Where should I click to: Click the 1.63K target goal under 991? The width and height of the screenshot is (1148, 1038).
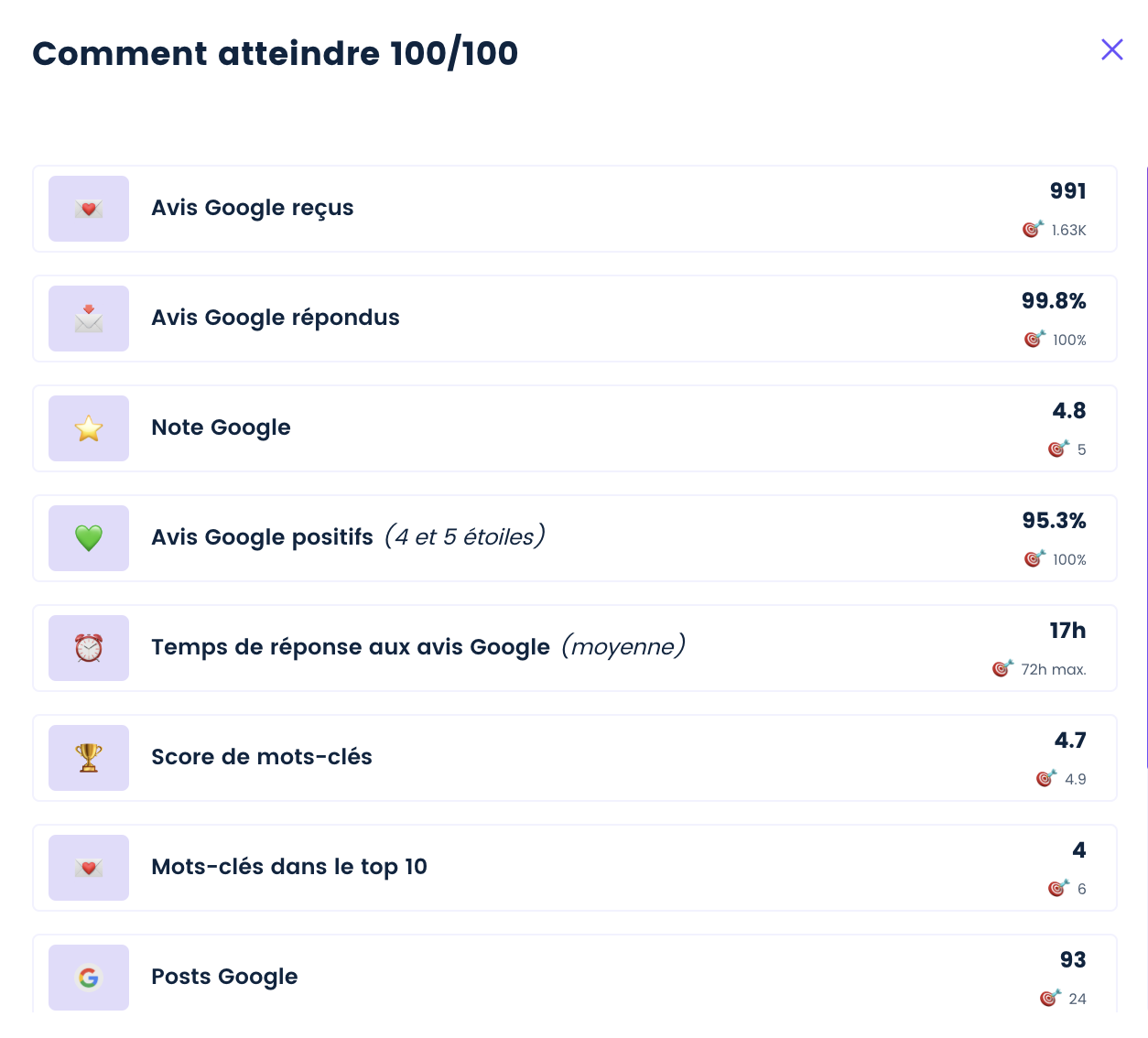1055,230
